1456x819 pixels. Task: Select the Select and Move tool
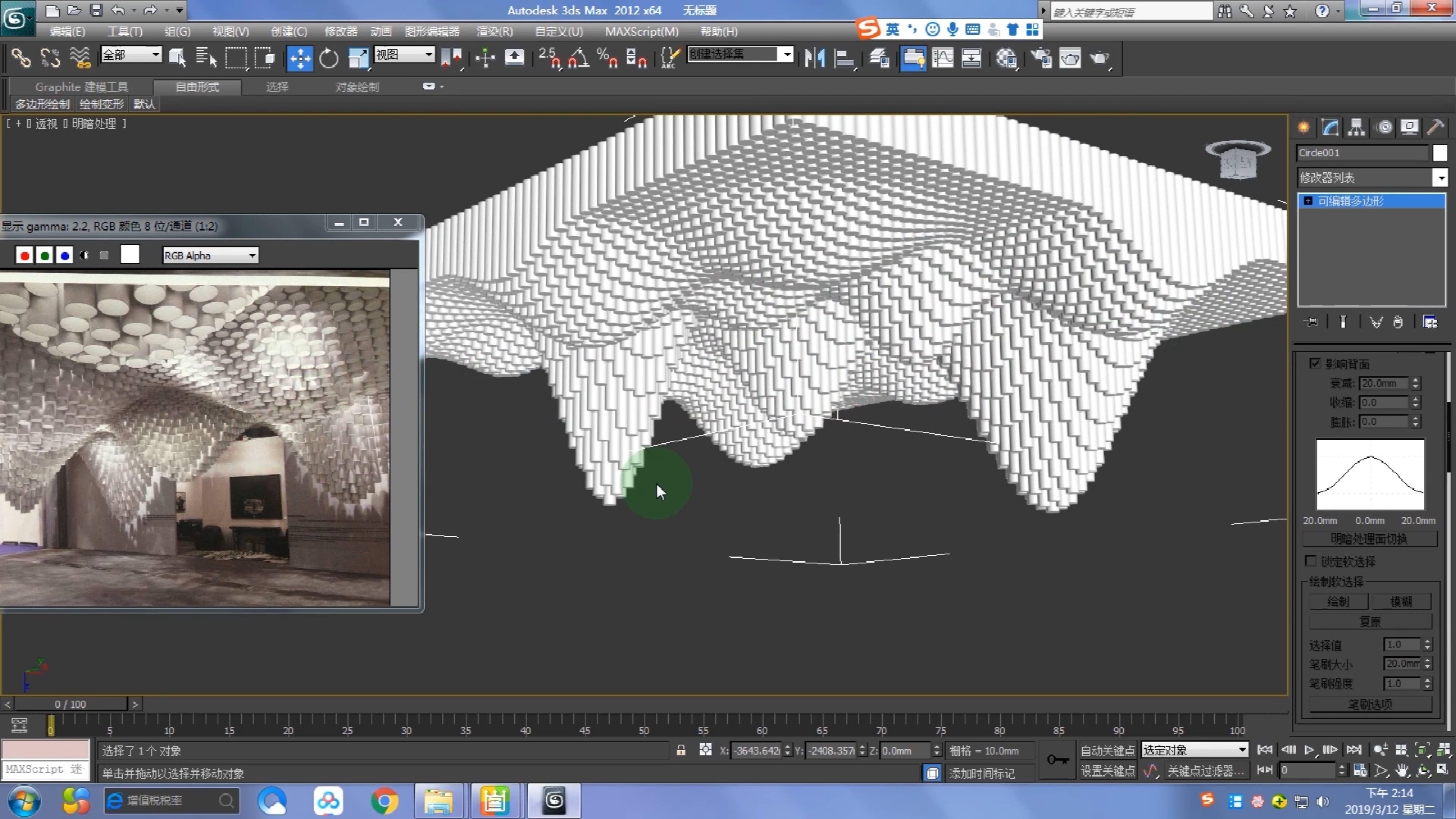[300, 58]
